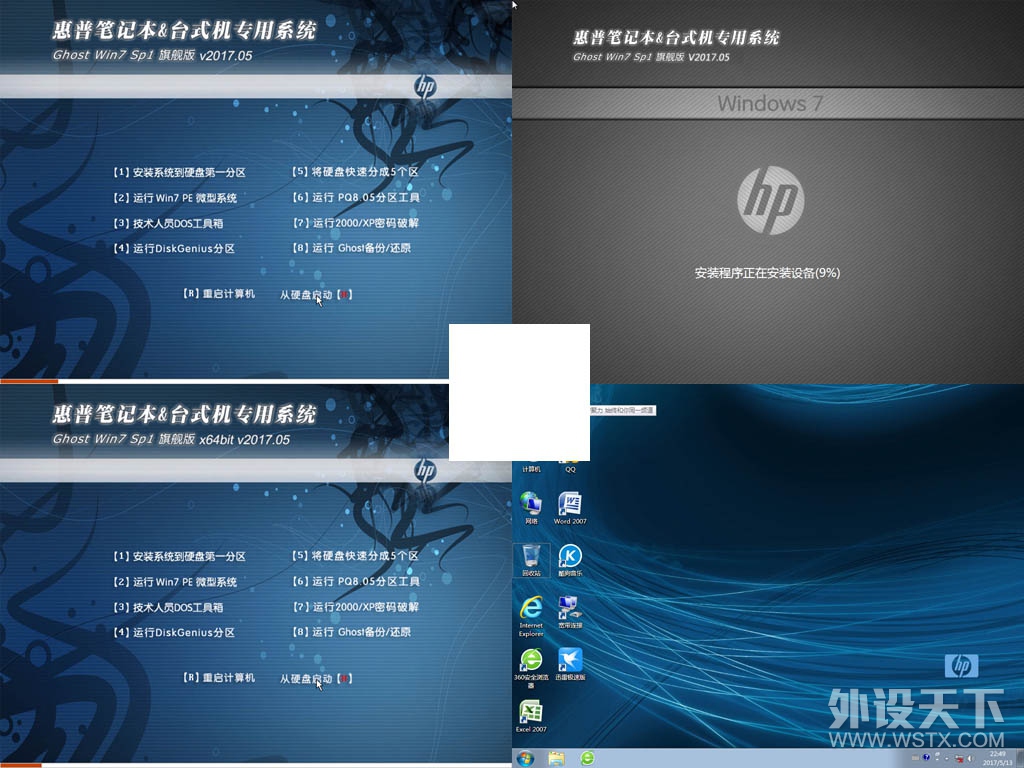Select [4] 运行DiskGenius分区 in the top v2017.05 menu
1024x768 pixels.
pos(174,248)
